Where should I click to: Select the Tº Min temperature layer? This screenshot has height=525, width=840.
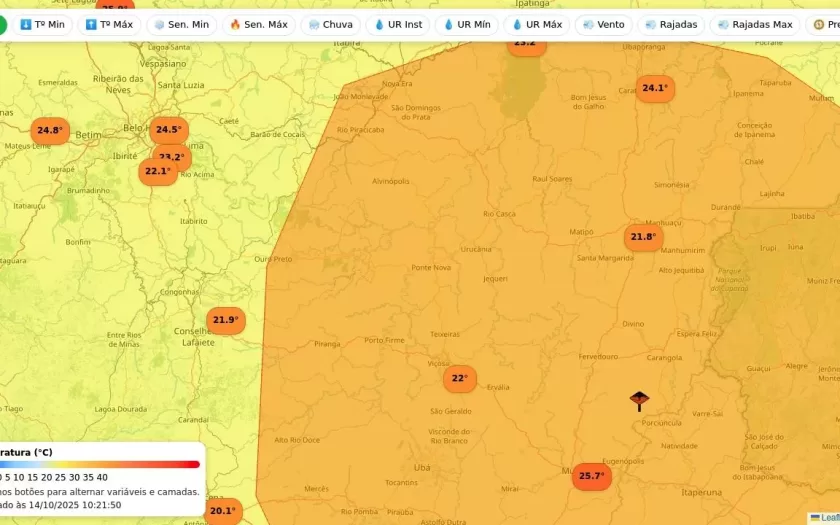pyautogui.click(x=41, y=24)
